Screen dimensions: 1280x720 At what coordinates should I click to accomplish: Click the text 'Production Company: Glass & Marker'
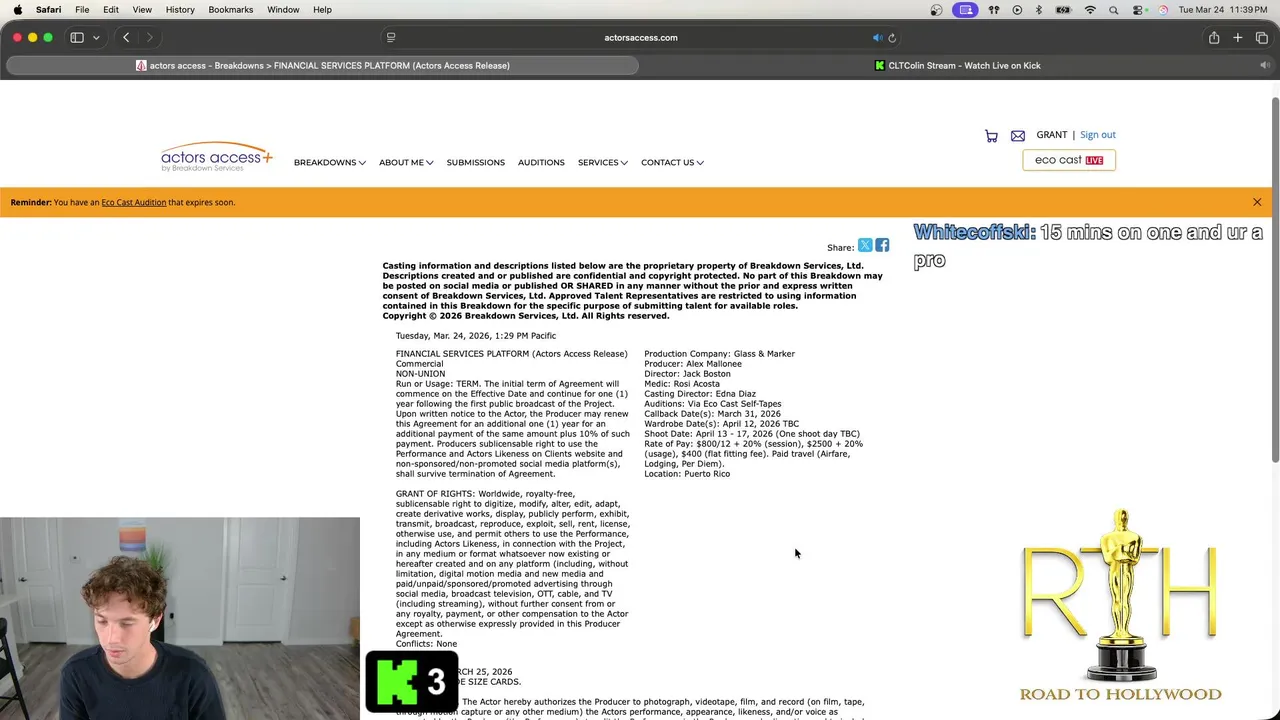click(719, 354)
